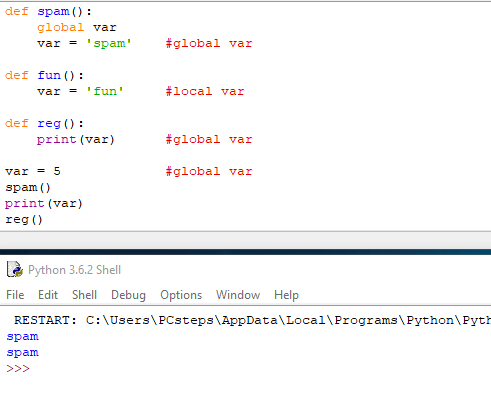The height and width of the screenshot is (394, 491).
Task: Click the shell prompt >>> line
Action: tap(18, 368)
